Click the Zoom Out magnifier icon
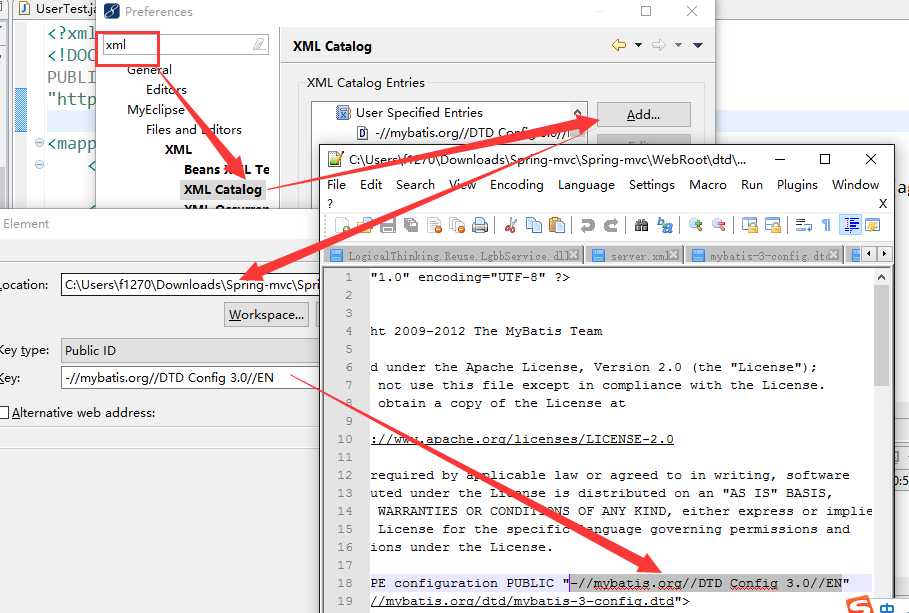 (719, 225)
